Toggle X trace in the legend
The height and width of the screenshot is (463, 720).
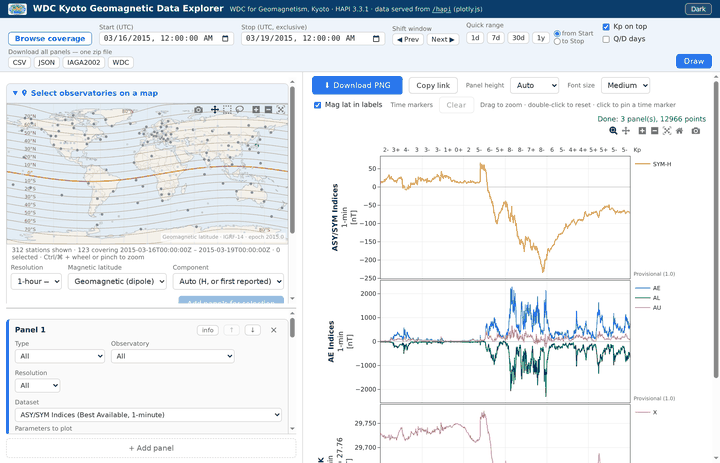tap(646, 412)
